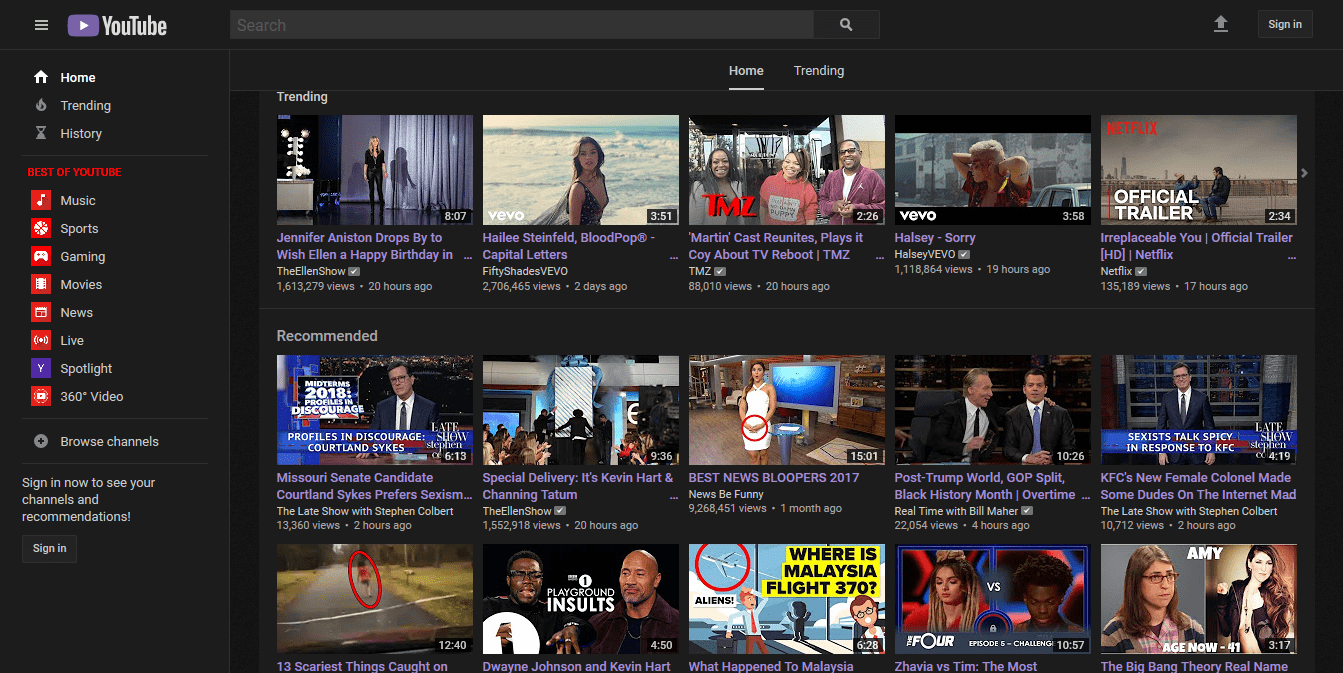Open the Halsey Sorry vevo thumbnail
Image resolution: width=1343 pixels, height=673 pixels.
point(993,170)
